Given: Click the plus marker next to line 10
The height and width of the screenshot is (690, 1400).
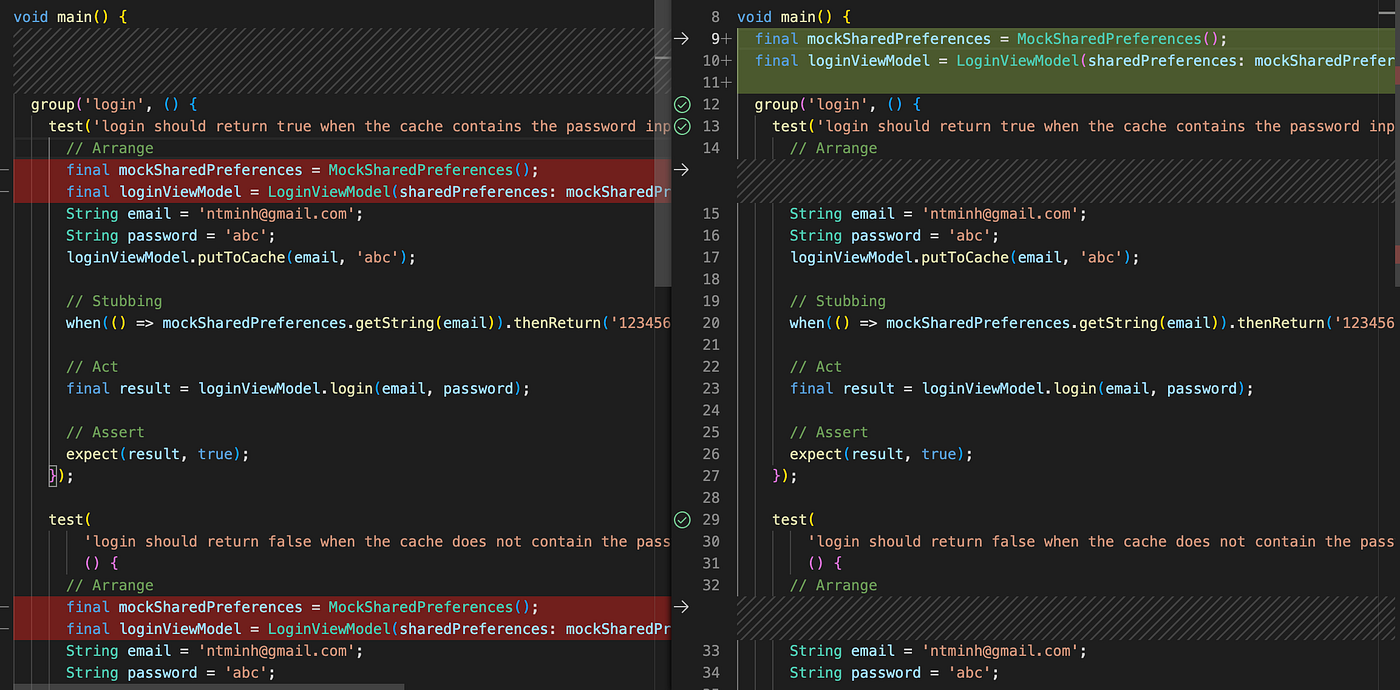Looking at the screenshot, I should point(727,60).
